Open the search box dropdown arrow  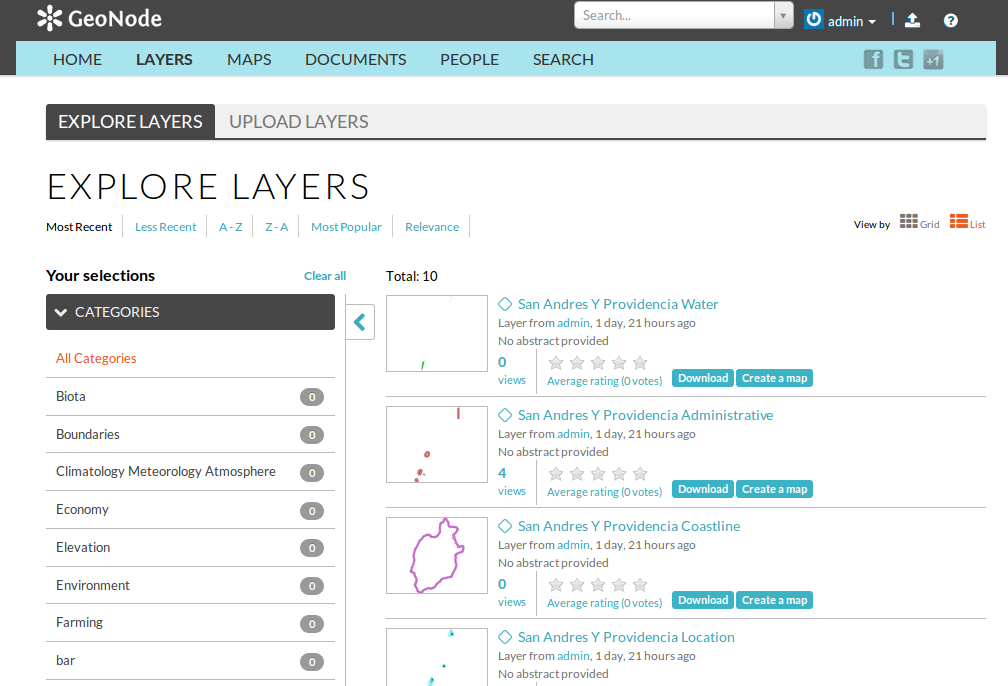tap(784, 15)
